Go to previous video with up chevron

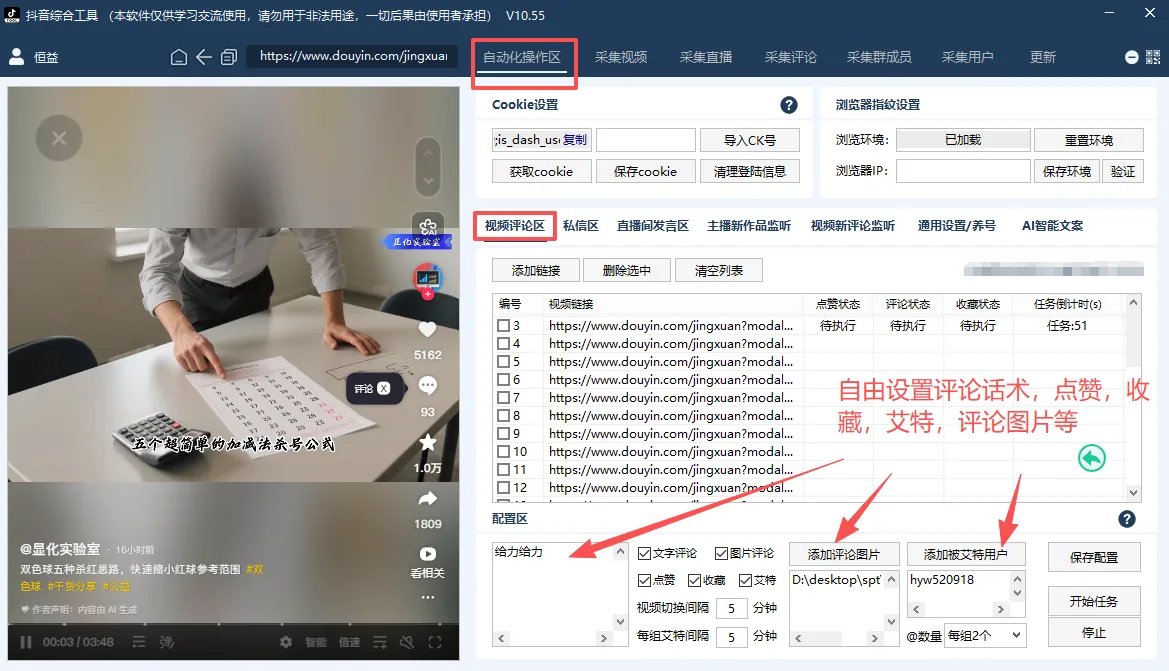click(428, 151)
